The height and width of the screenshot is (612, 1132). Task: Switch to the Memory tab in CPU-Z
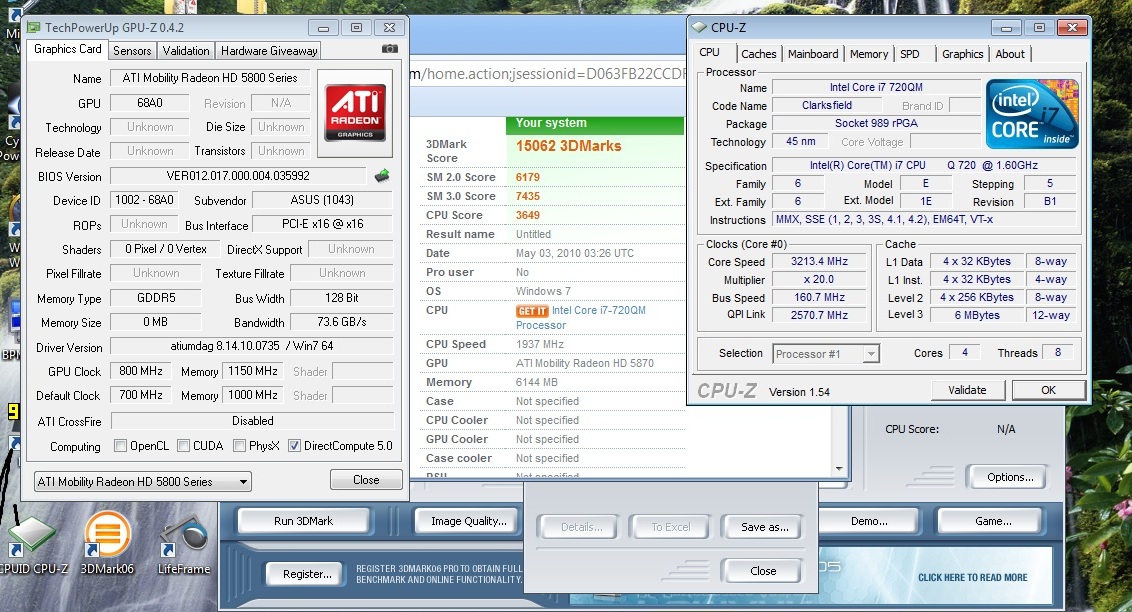click(868, 54)
